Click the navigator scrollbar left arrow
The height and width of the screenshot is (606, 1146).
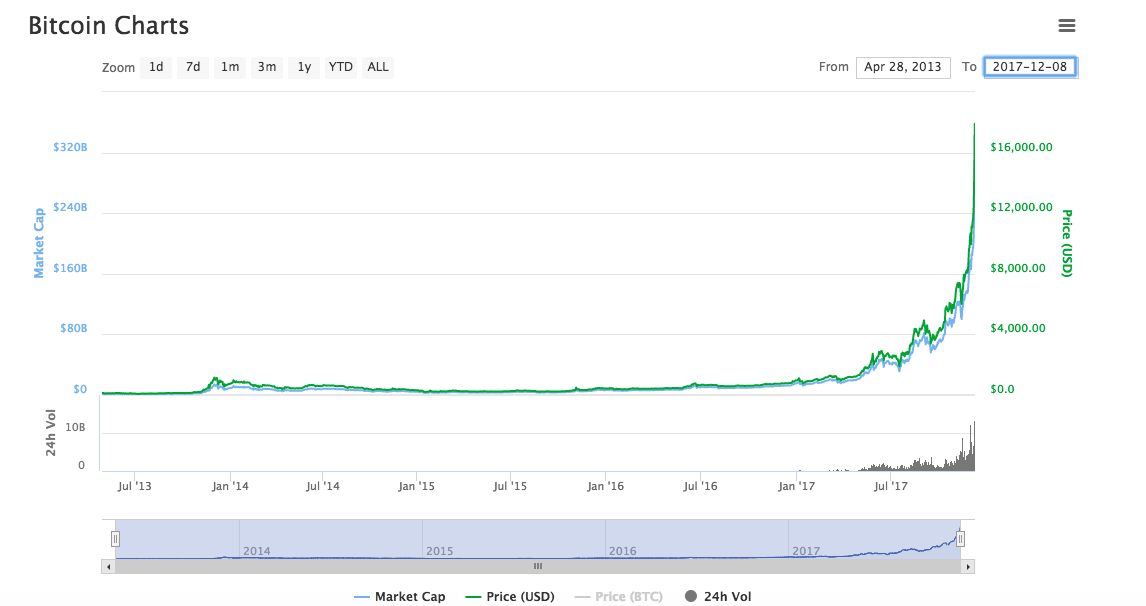pos(108,567)
